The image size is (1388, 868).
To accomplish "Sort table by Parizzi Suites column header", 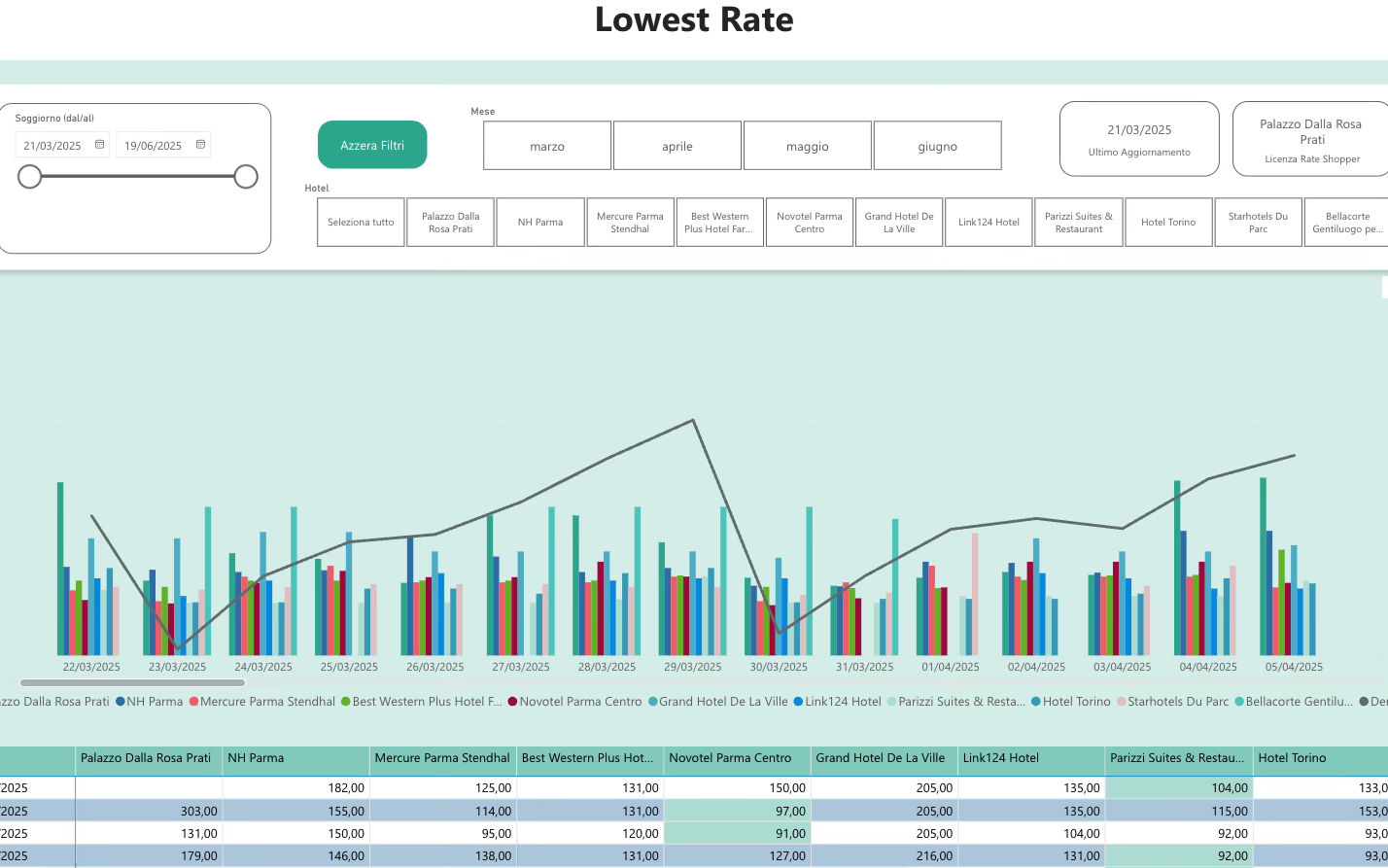I will click(x=1180, y=759).
